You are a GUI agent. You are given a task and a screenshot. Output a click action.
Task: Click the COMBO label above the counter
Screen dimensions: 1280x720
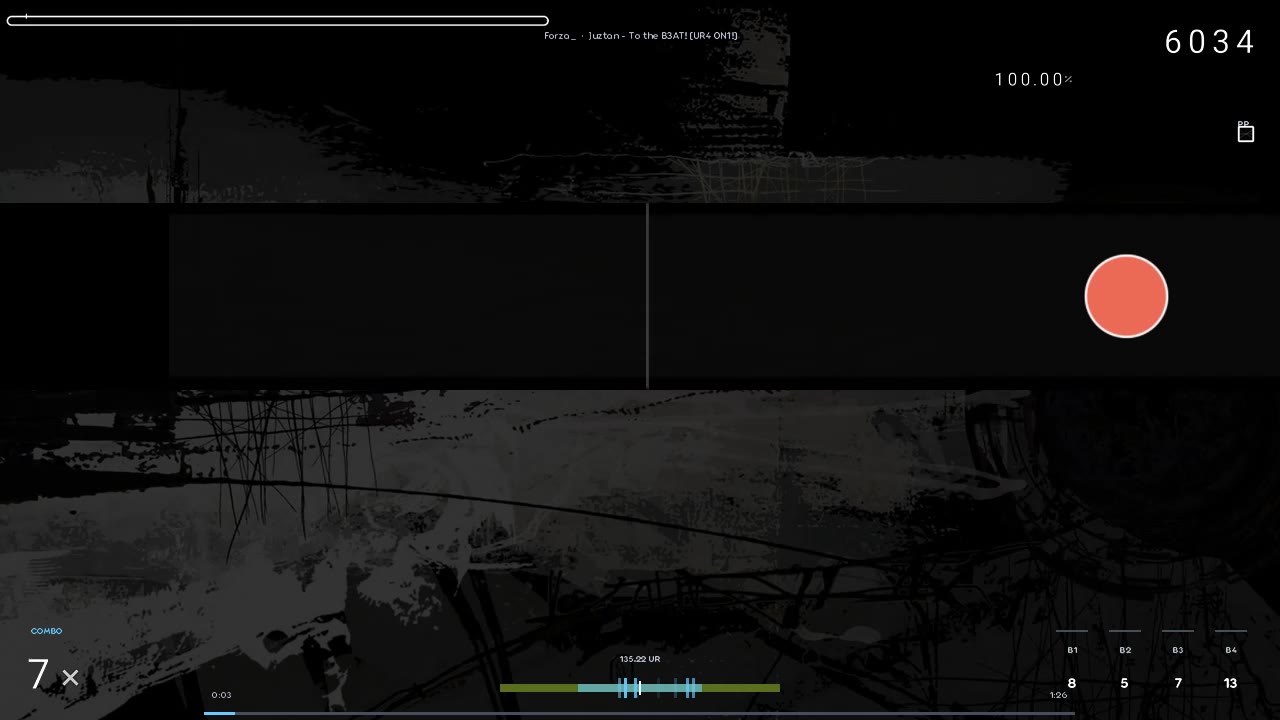click(46, 631)
